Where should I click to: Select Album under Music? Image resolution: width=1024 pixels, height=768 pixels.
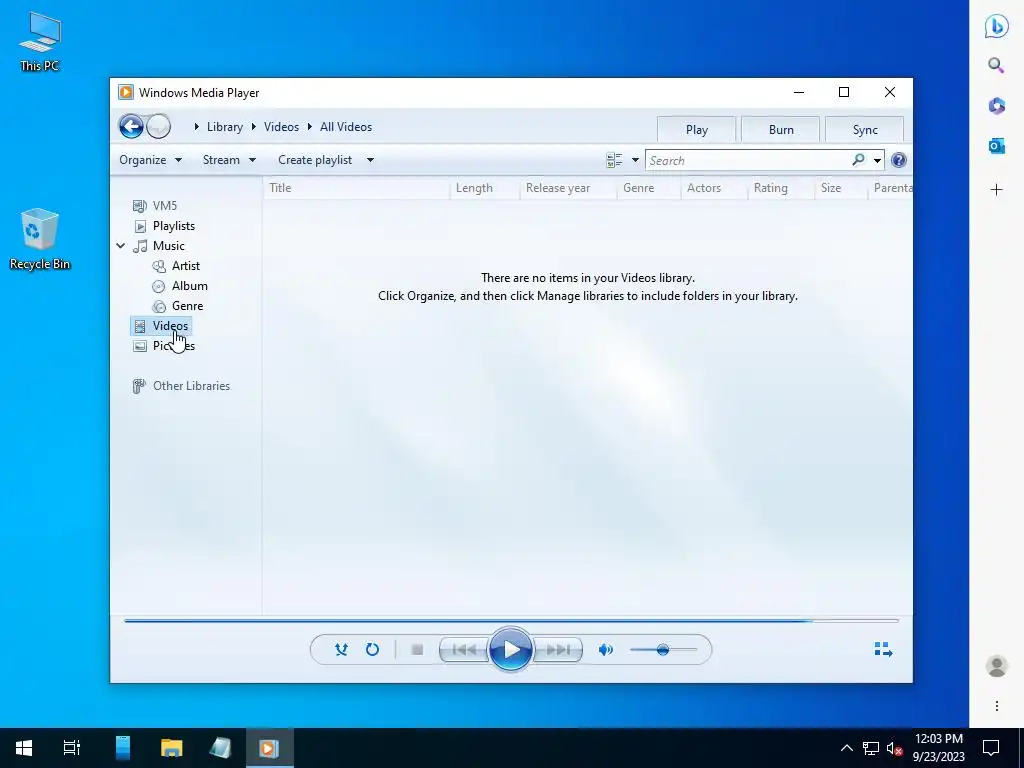[x=189, y=286]
